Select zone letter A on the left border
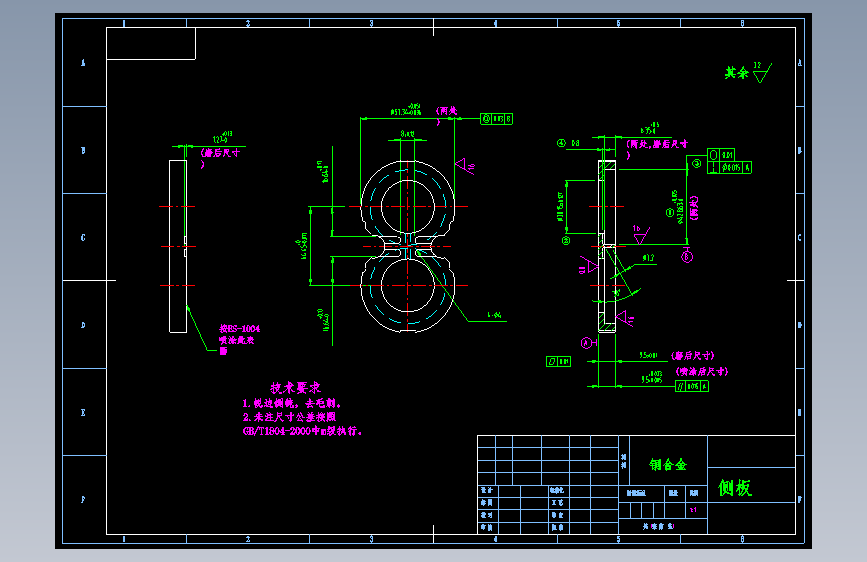Viewport: 867px width, 562px height. [x=83, y=63]
